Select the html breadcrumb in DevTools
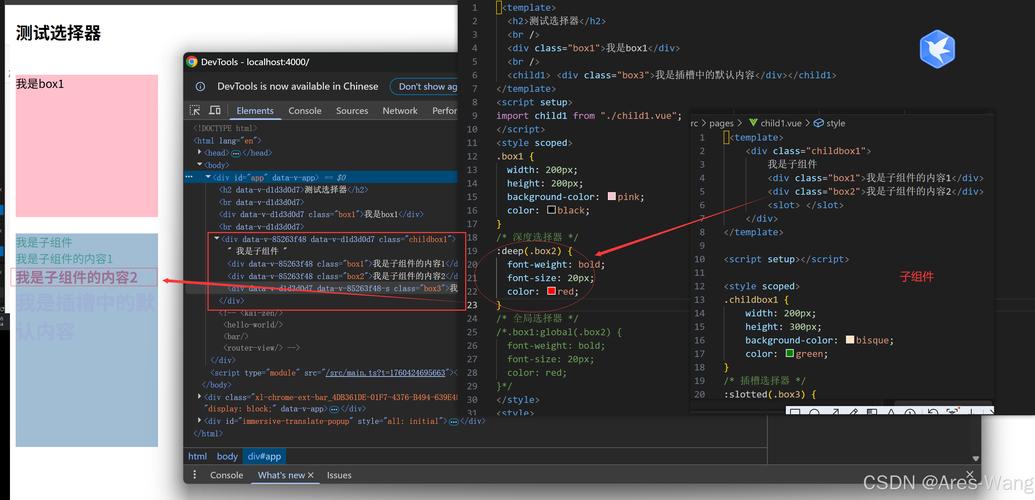The width and height of the screenshot is (1035, 500). click(197, 456)
